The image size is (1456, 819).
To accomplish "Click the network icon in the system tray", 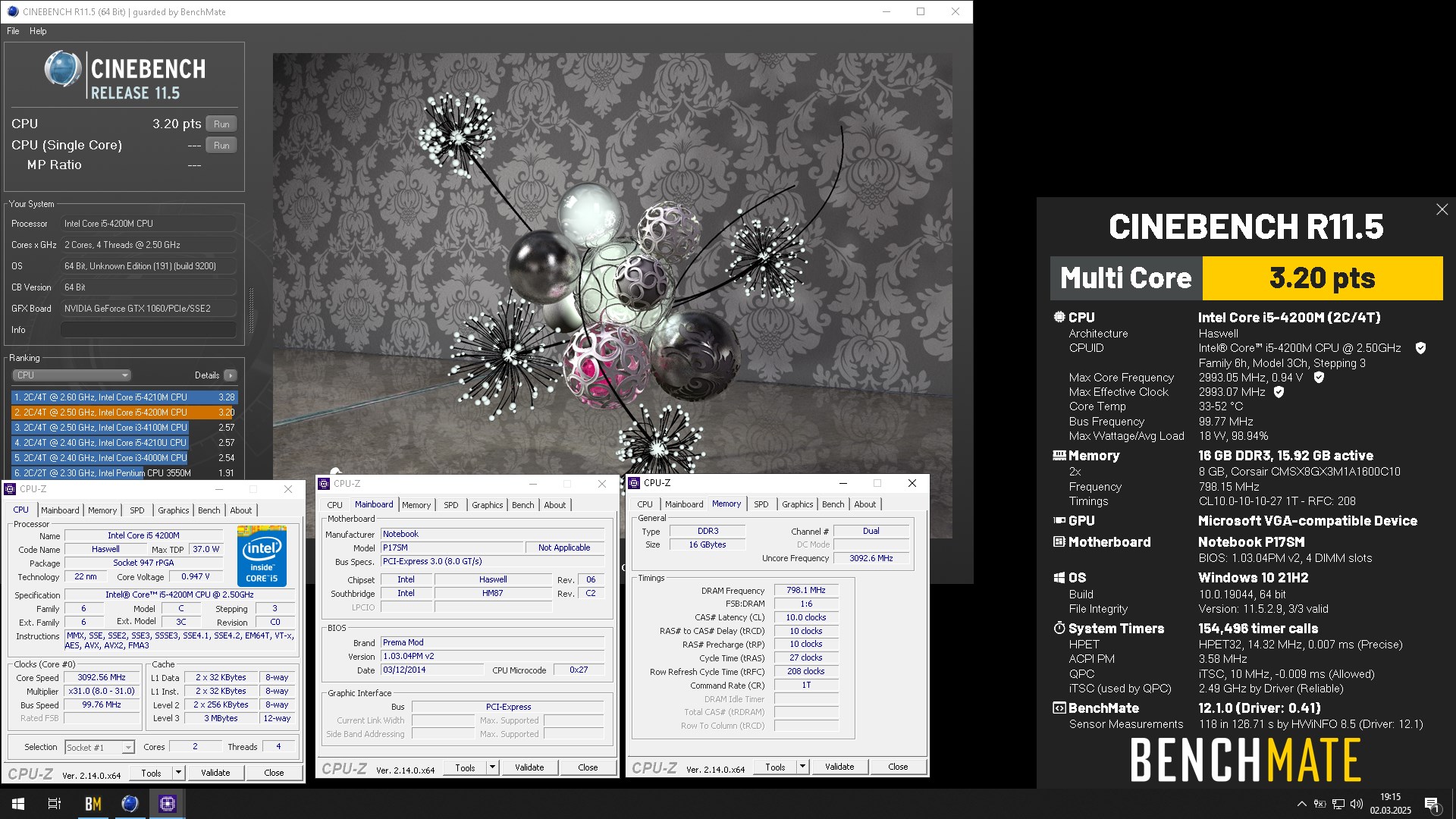I will 1338,804.
